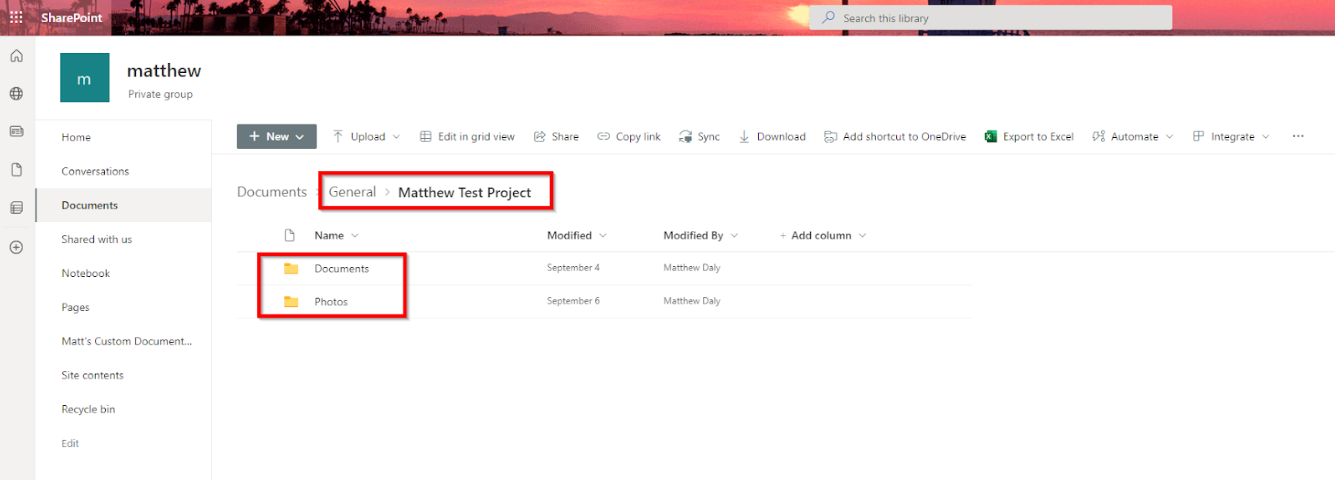
Task: Click the Documents folder icon in list
Action: coord(291,269)
